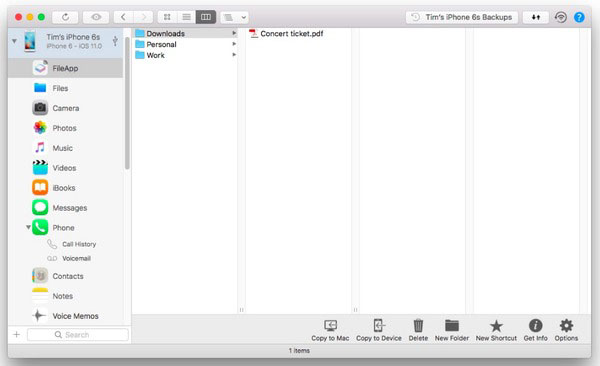The height and width of the screenshot is (366, 600).
Task: Open Photos in the sidebar
Action: pyautogui.click(x=65, y=128)
